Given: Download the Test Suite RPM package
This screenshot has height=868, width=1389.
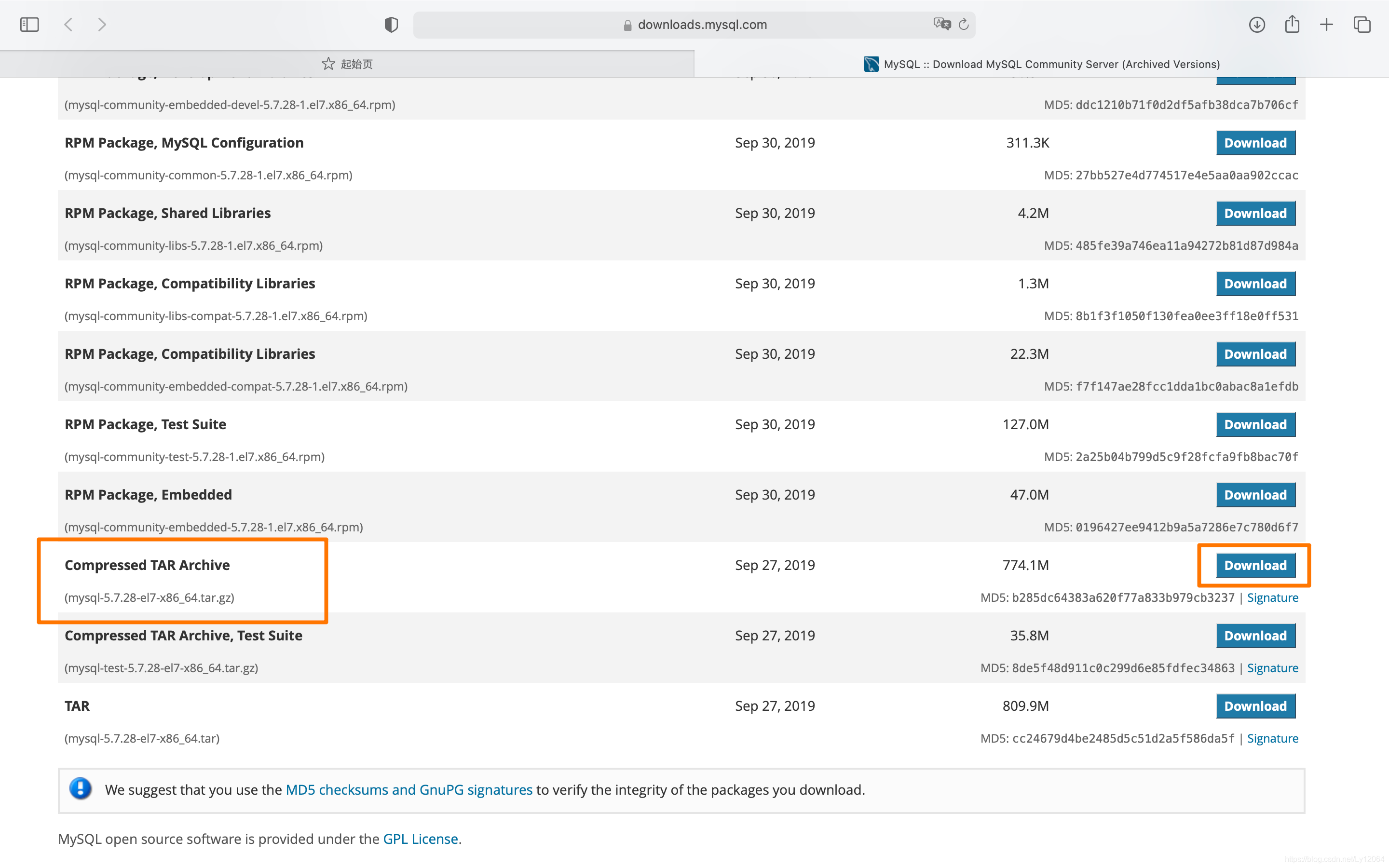Looking at the screenshot, I should click(x=1255, y=425).
